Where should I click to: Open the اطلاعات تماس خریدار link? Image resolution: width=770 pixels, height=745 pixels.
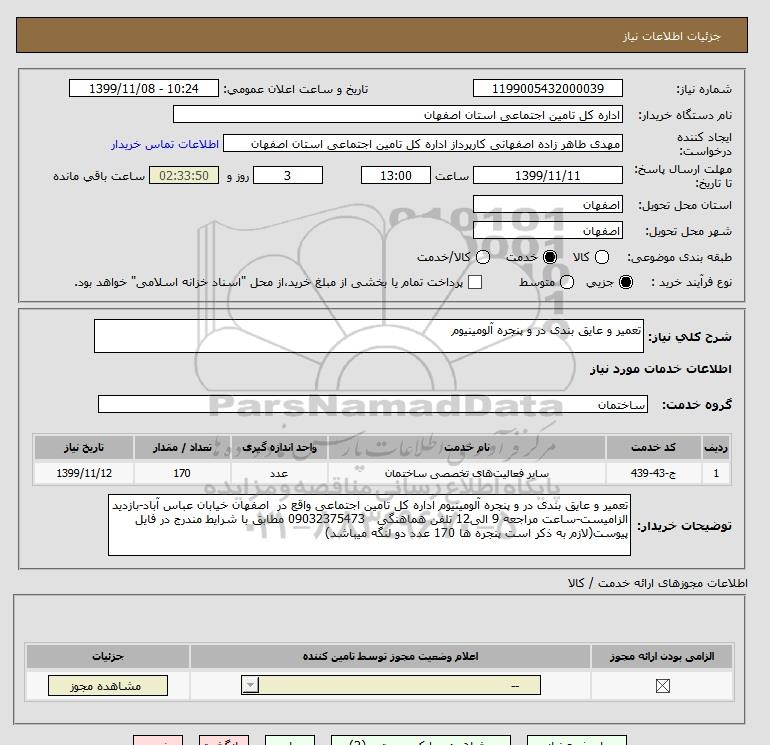[165, 144]
